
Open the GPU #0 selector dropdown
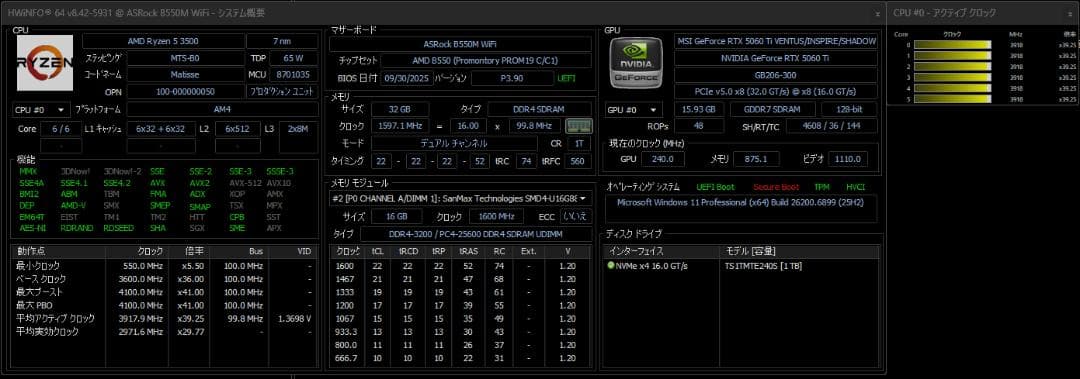pyautogui.click(x=634, y=110)
